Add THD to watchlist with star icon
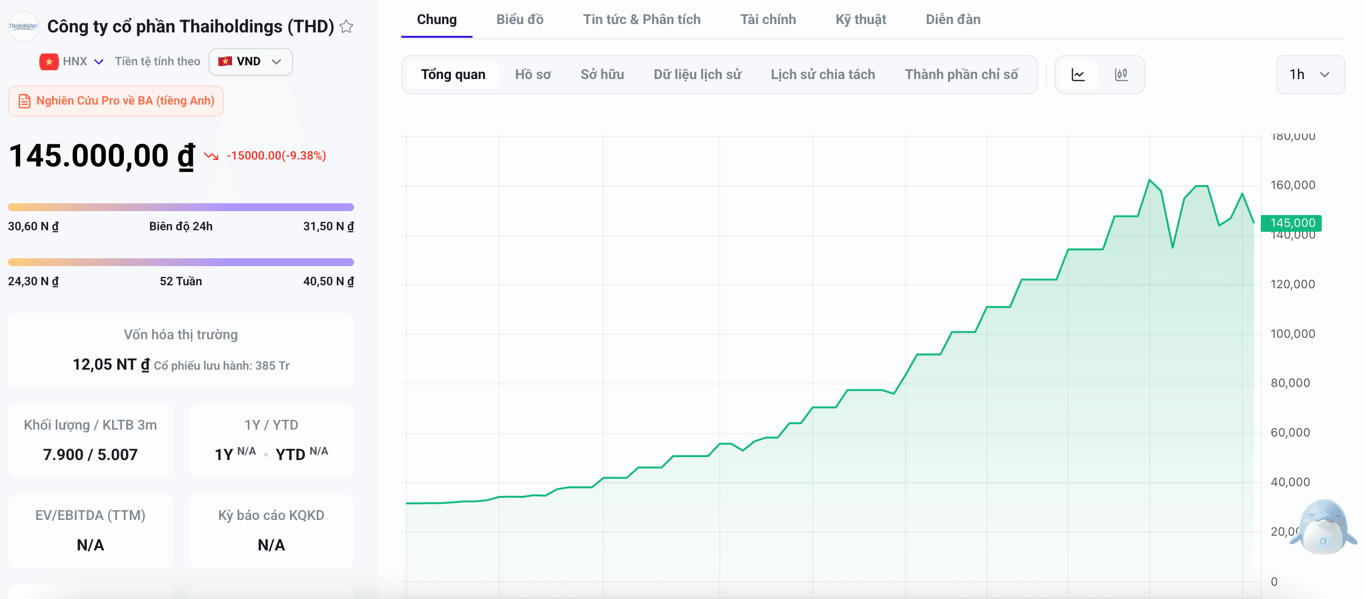This screenshot has height=599, width=1366. coord(346,27)
